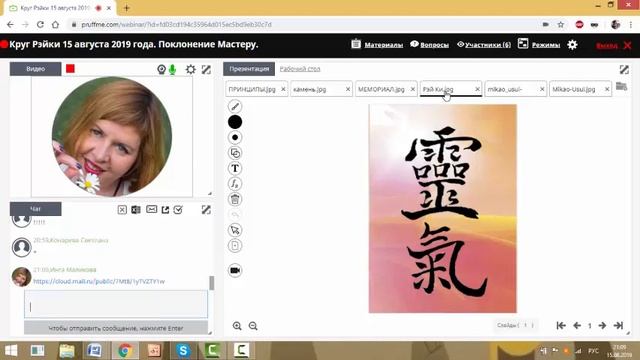This screenshot has height=360, width=640.
Task: Close the камень.jpg tab
Action: click(348, 89)
